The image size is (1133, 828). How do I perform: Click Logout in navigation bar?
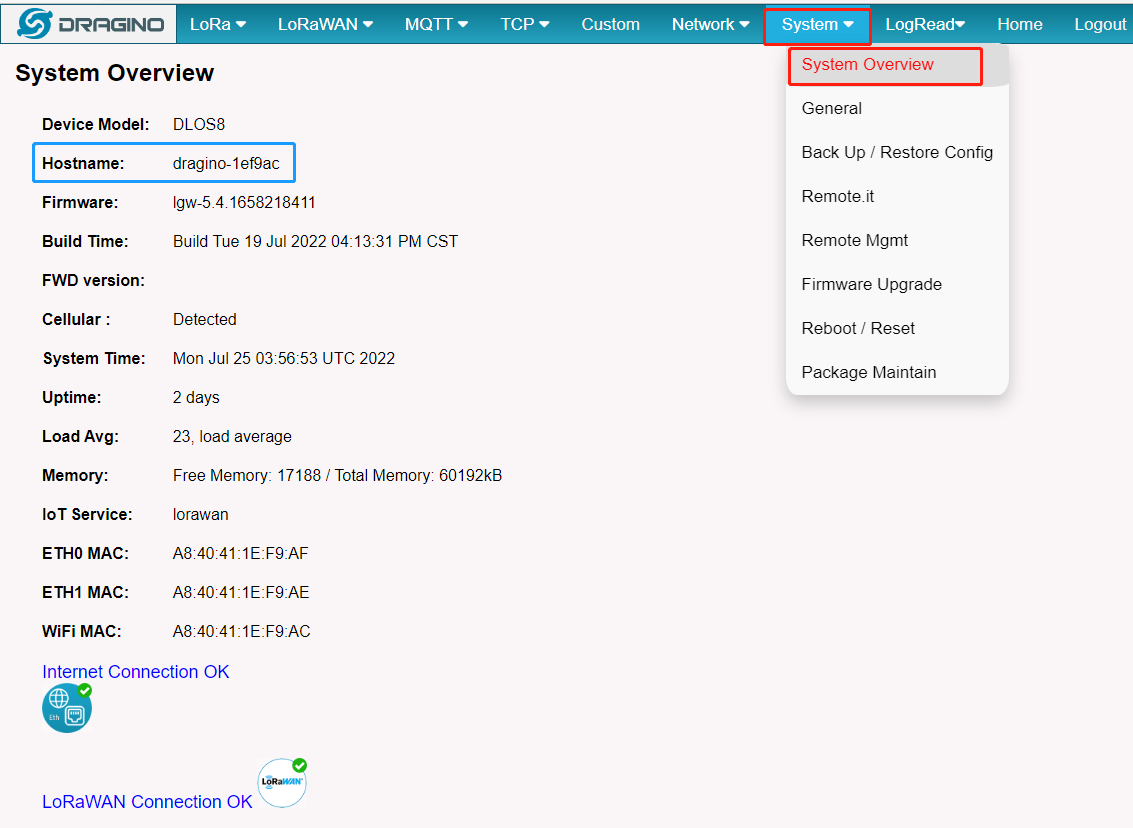point(1100,25)
